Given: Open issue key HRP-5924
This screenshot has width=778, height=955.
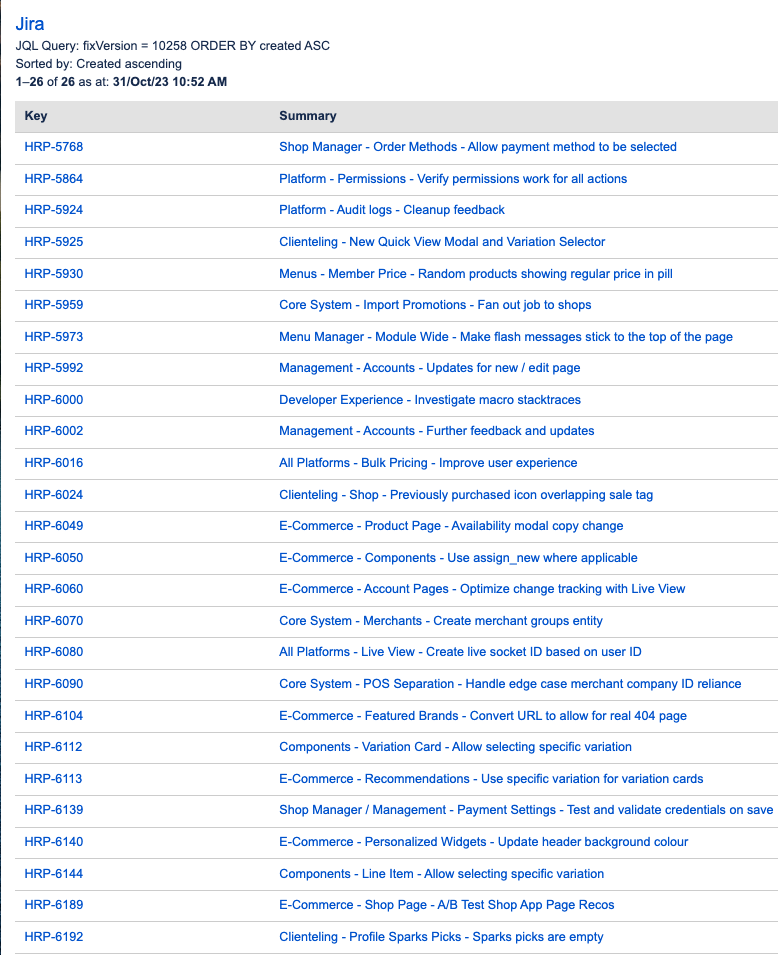Looking at the screenshot, I should coord(54,210).
